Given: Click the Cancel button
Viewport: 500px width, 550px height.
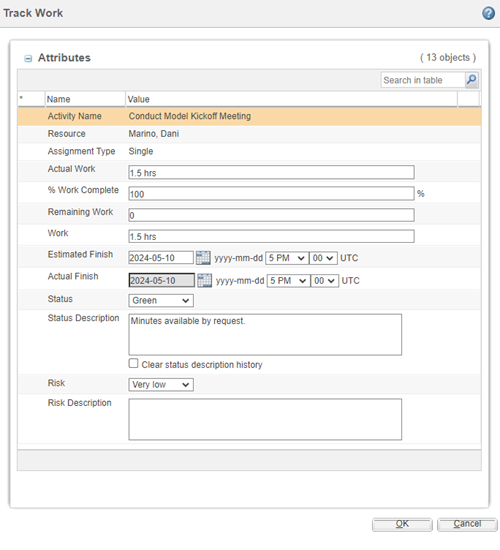Looking at the screenshot, I should [467, 524].
